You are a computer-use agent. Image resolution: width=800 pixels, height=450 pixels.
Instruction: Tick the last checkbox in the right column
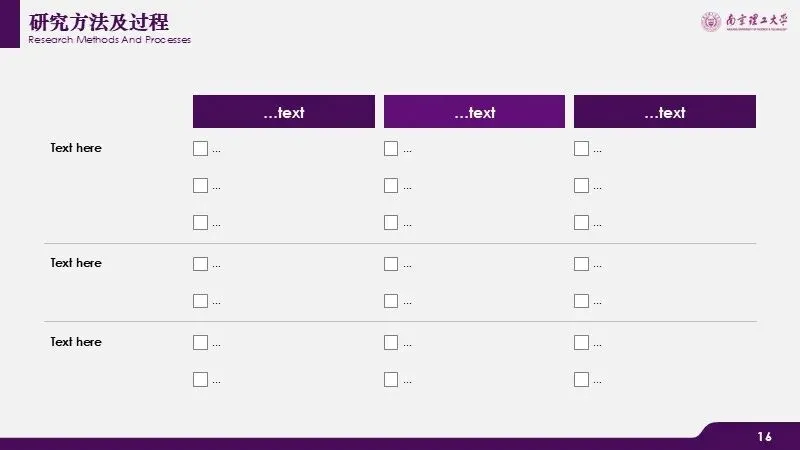pos(581,379)
